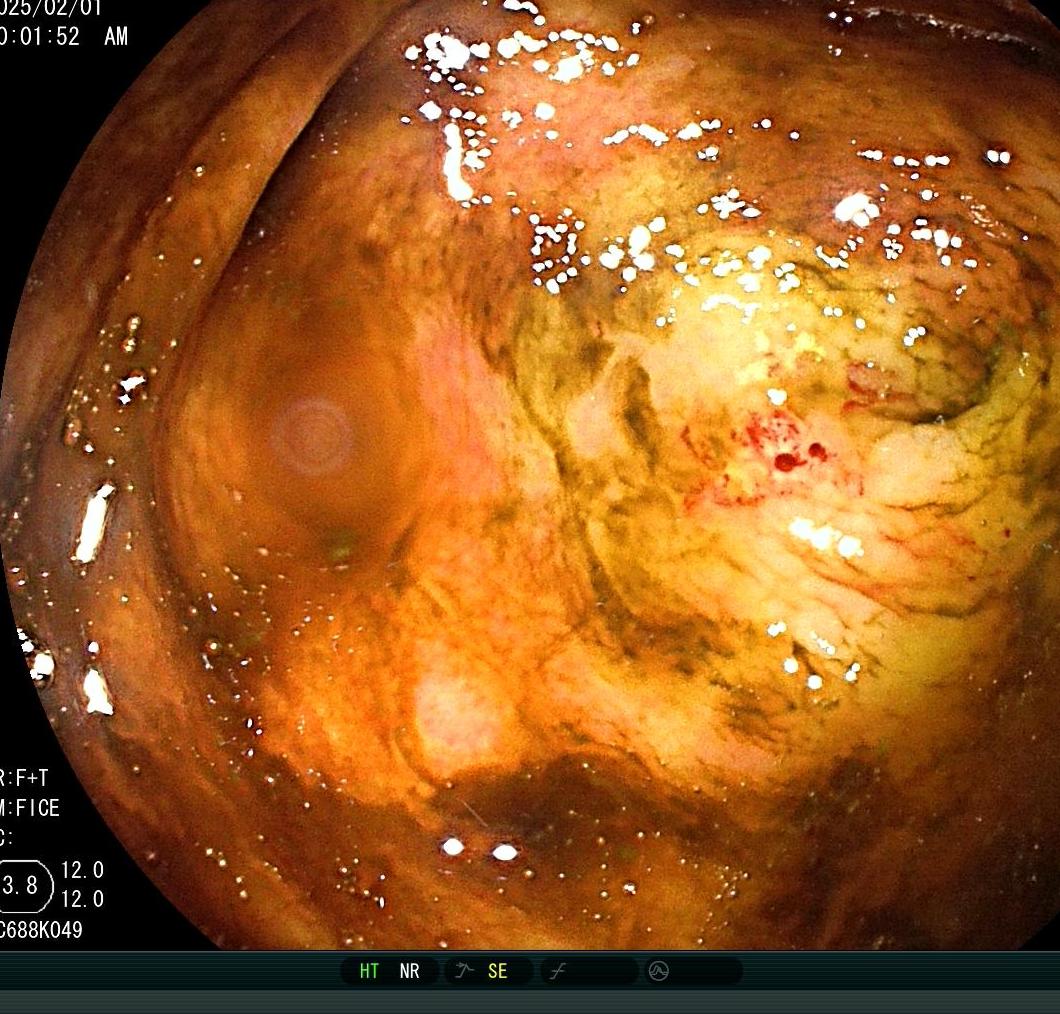Select the HT indicator in the status bar
The image size is (1060, 1014).
coord(369,971)
